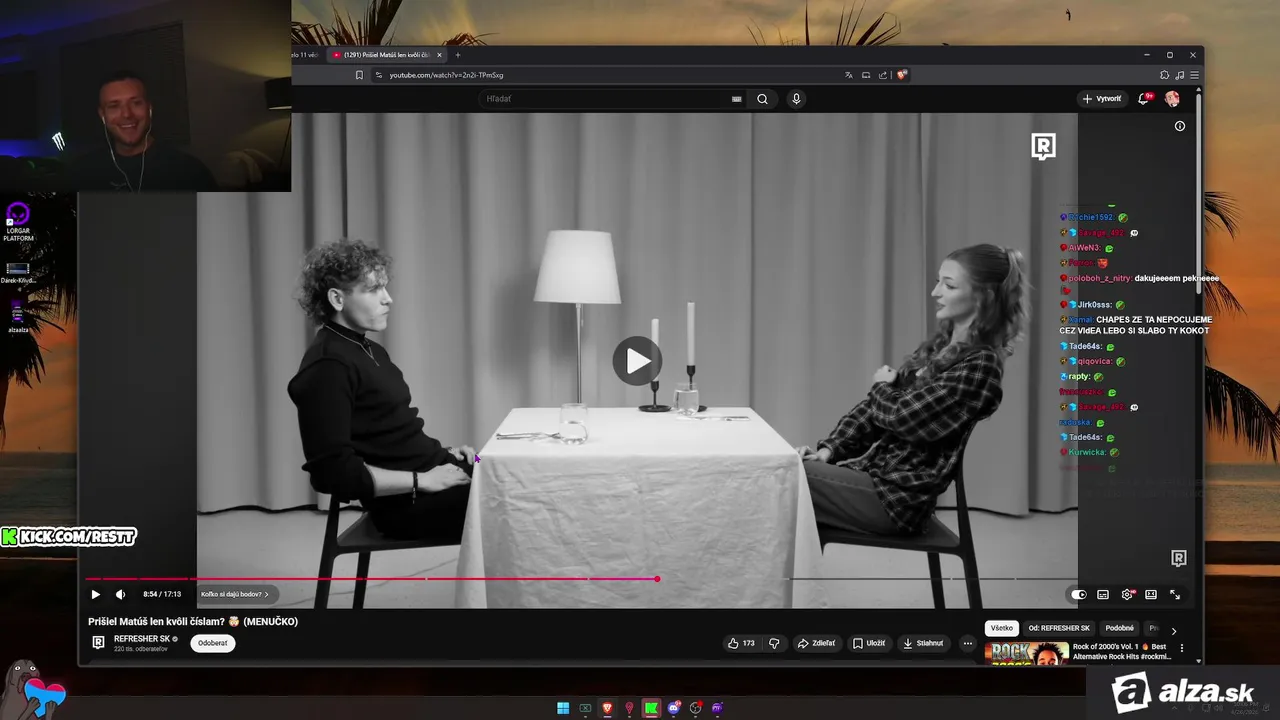Open a new browser tab
The image size is (1280, 720).
point(458,55)
